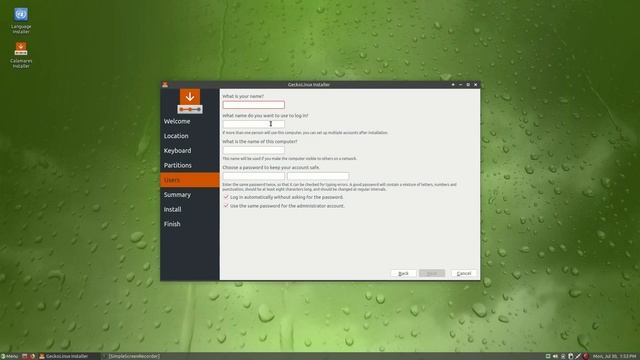Click 'What name do you want to use to log in?' label

click(x=265, y=116)
